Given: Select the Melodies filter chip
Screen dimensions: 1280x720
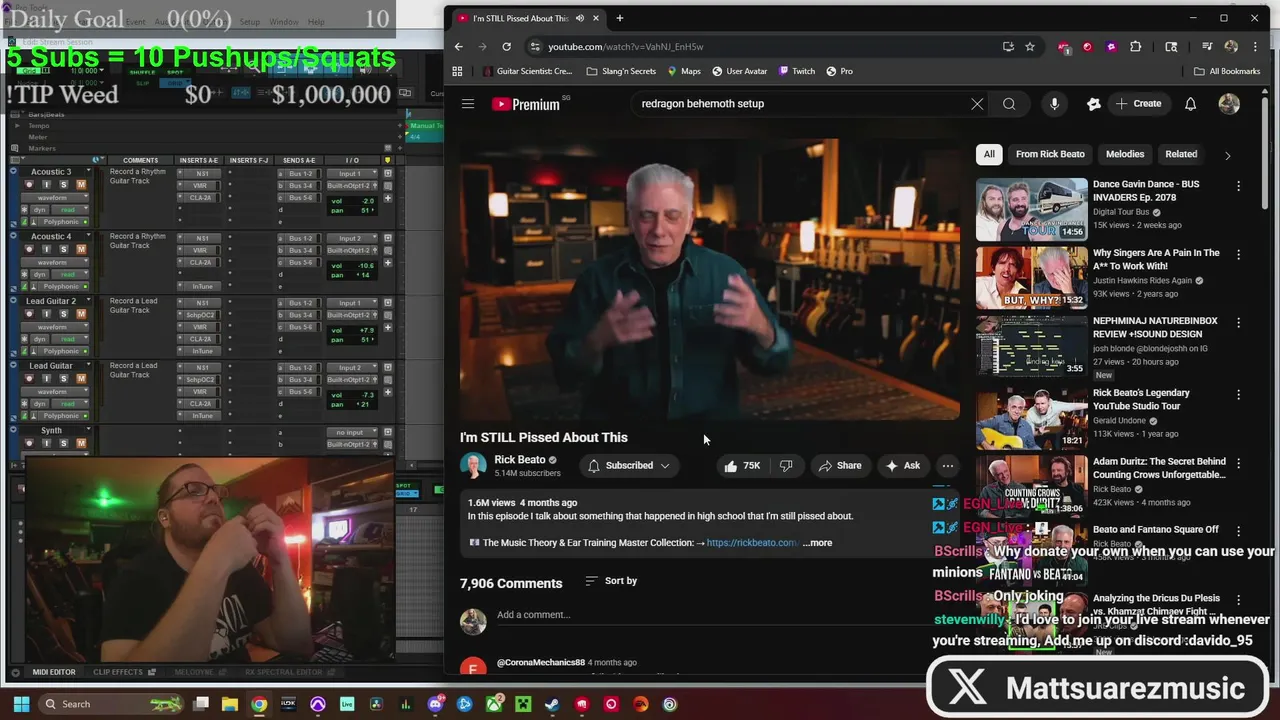Looking at the screenshot, I should 1125,154.
